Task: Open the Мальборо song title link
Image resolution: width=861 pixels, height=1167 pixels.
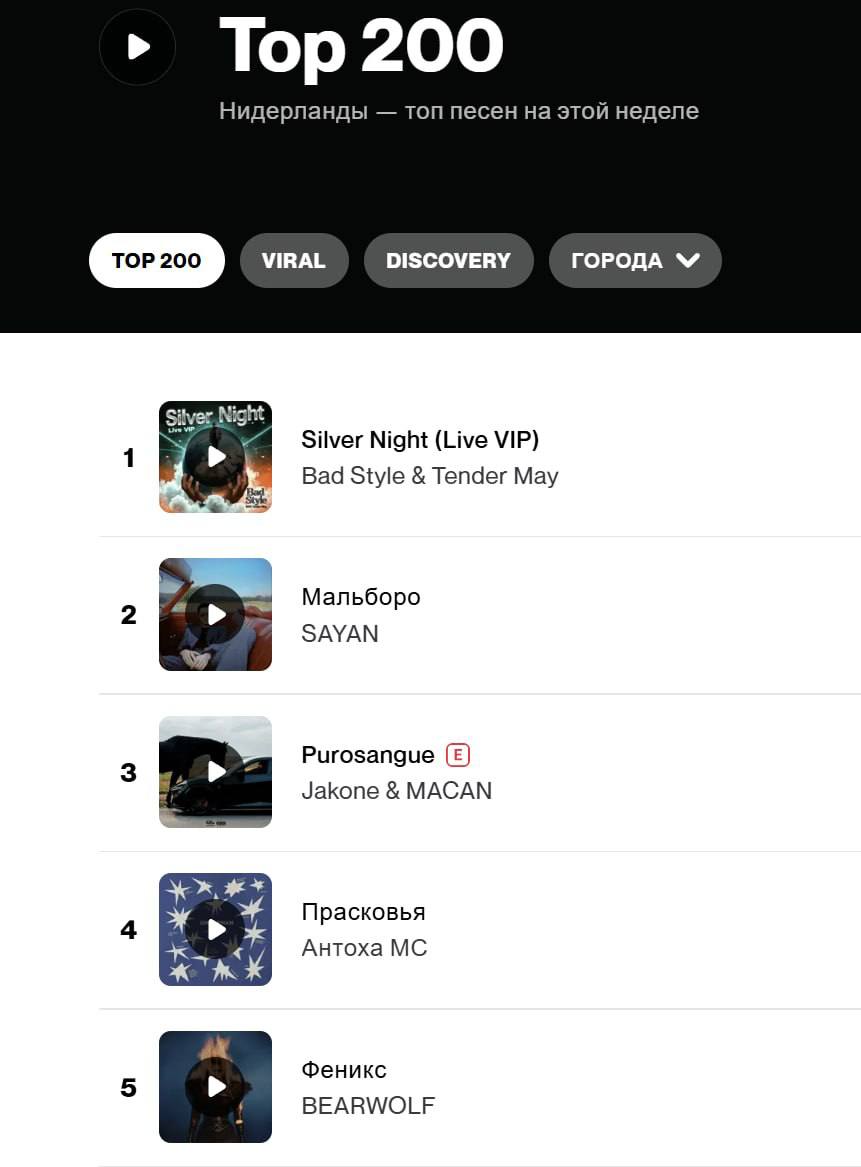Action: (x=361, y=597)
